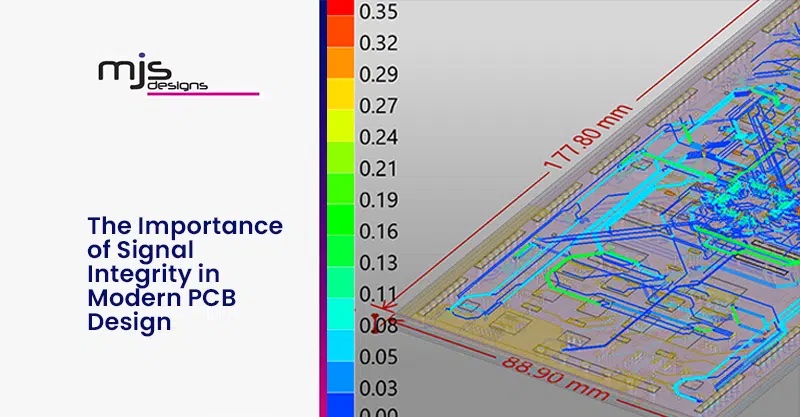This screenshot has width=800, height=417.
Task: Select the light blue swatch at 0.05
Action: click(x=340, y=346)
